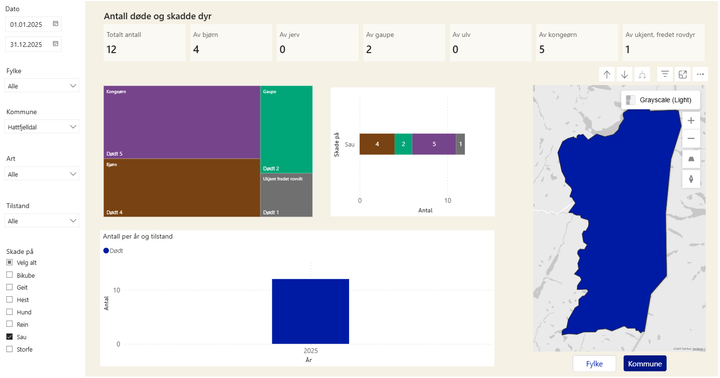Open start date calendar picker
The width and height of the screenshot is (720, 378).
pyautogui.click(x=56, y=24)
